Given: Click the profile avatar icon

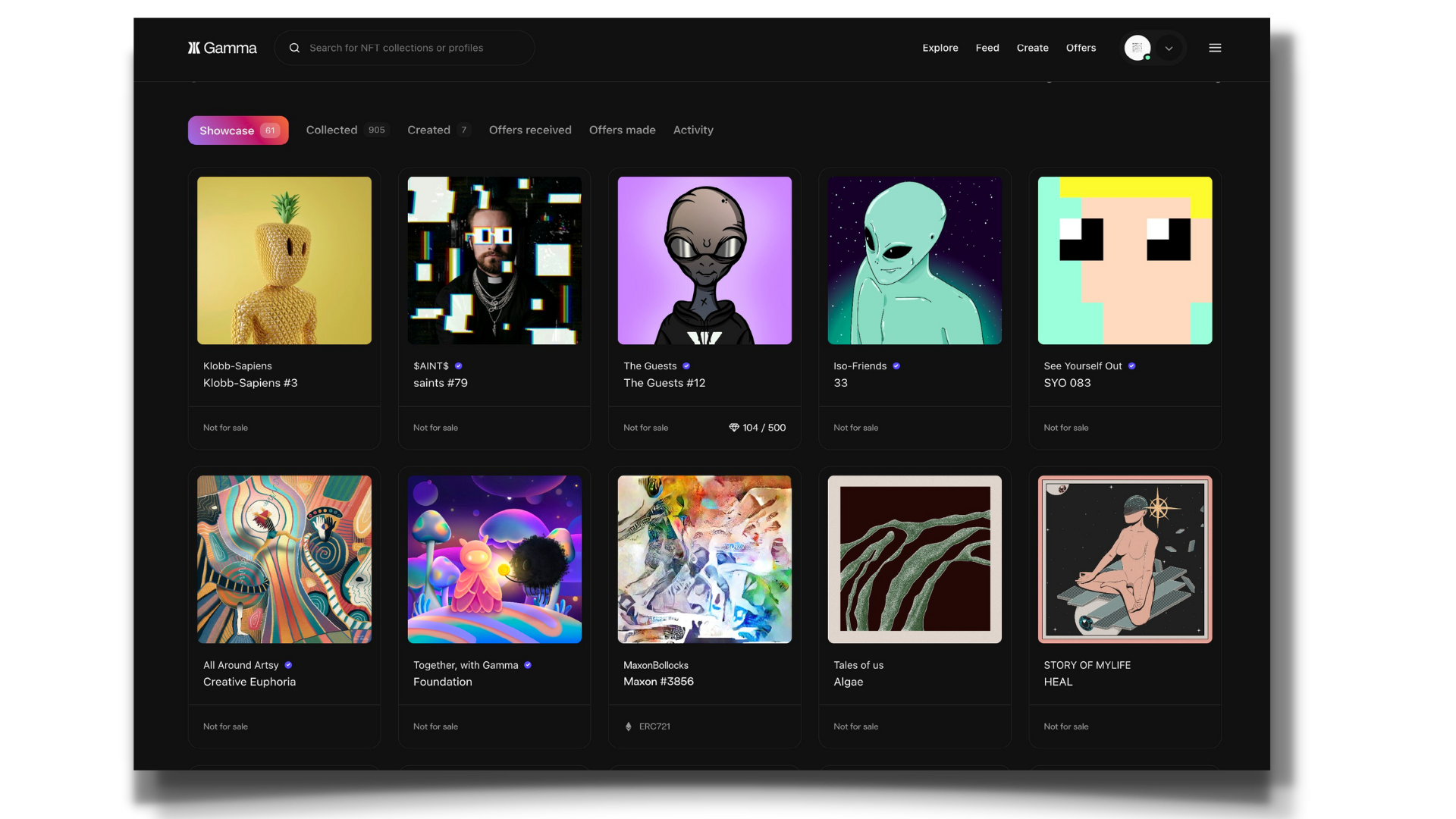Looking at the screenshot, I should 1137,48.
